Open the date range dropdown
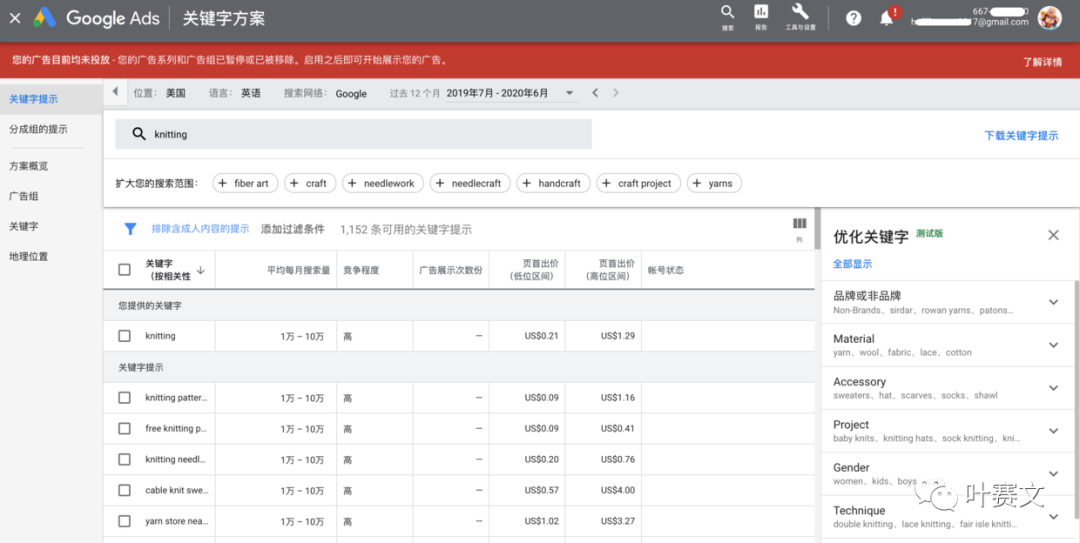The image size is (1080, 543). pos(570,93)
